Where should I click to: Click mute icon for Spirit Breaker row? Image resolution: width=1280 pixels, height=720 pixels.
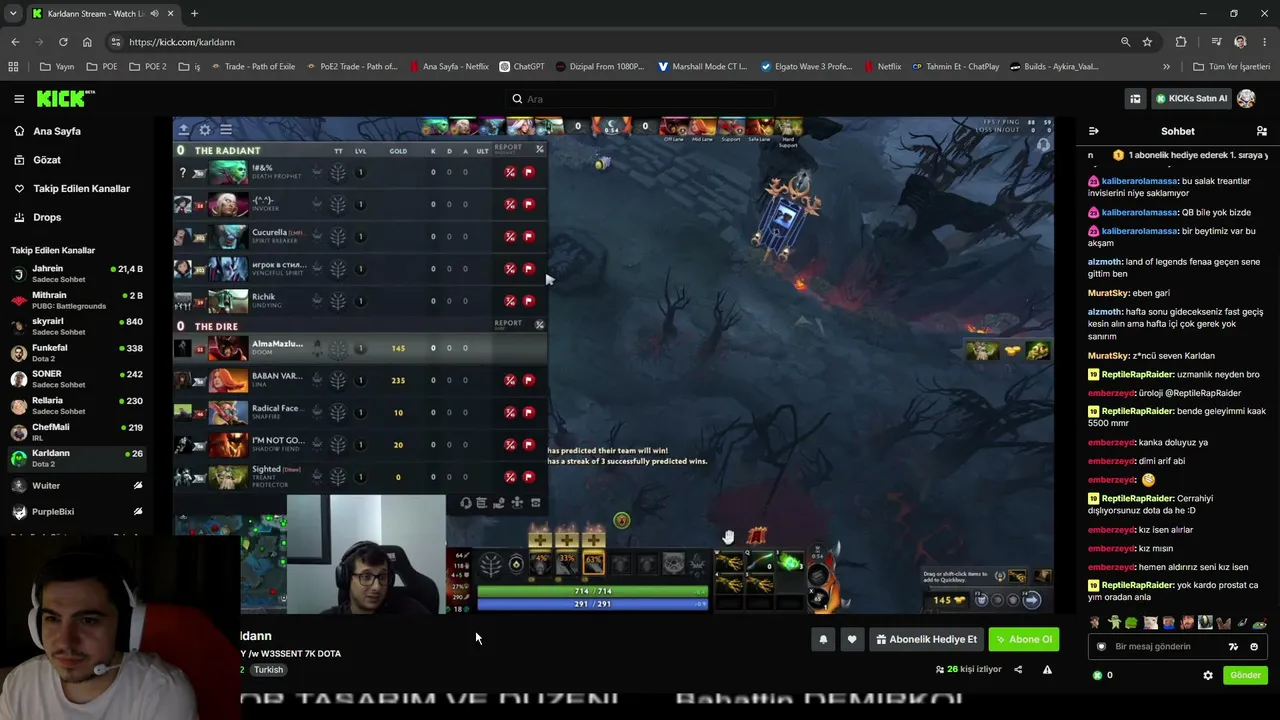coord(510,236)
